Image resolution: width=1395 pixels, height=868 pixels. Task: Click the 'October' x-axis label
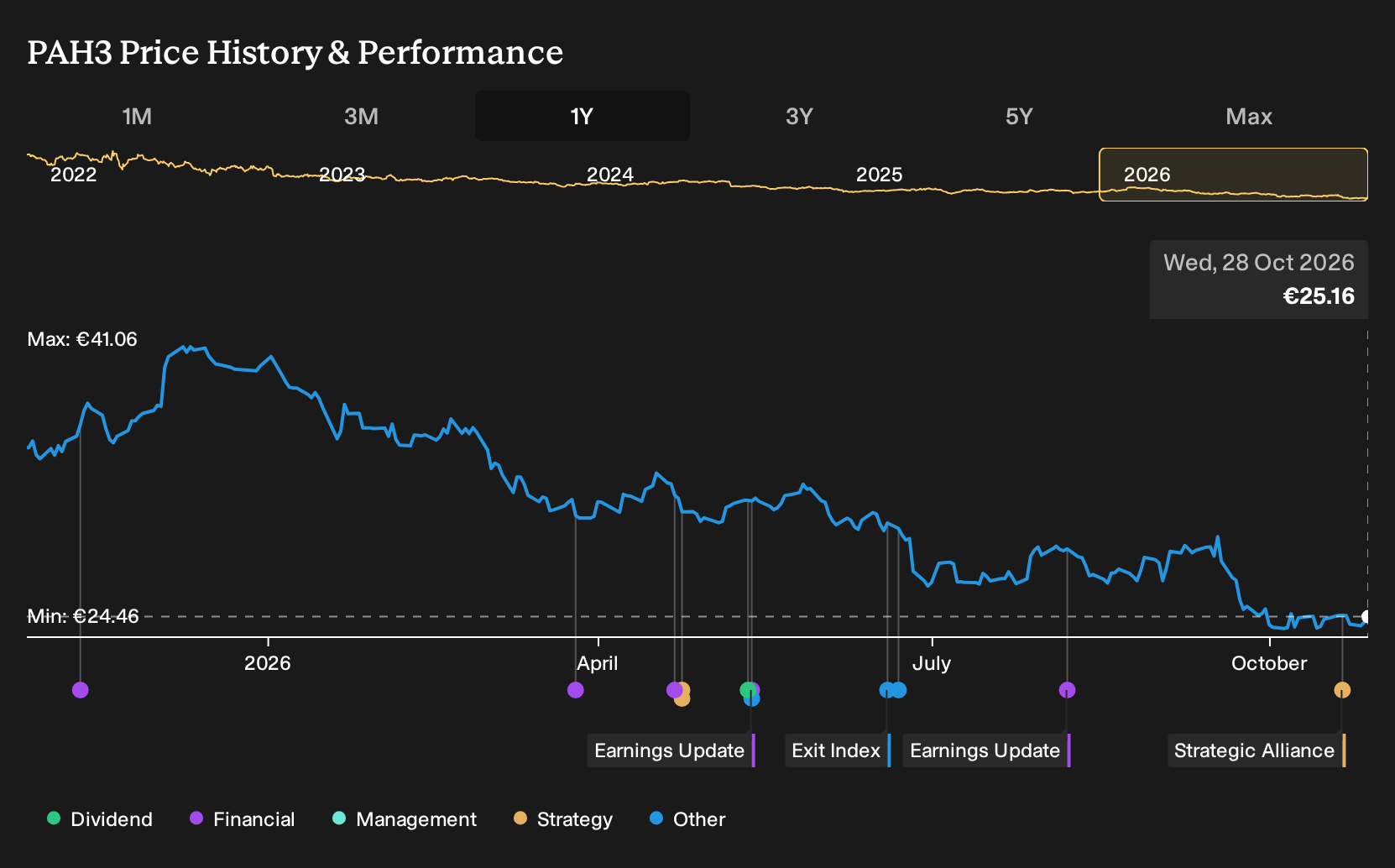[1269, 663]
